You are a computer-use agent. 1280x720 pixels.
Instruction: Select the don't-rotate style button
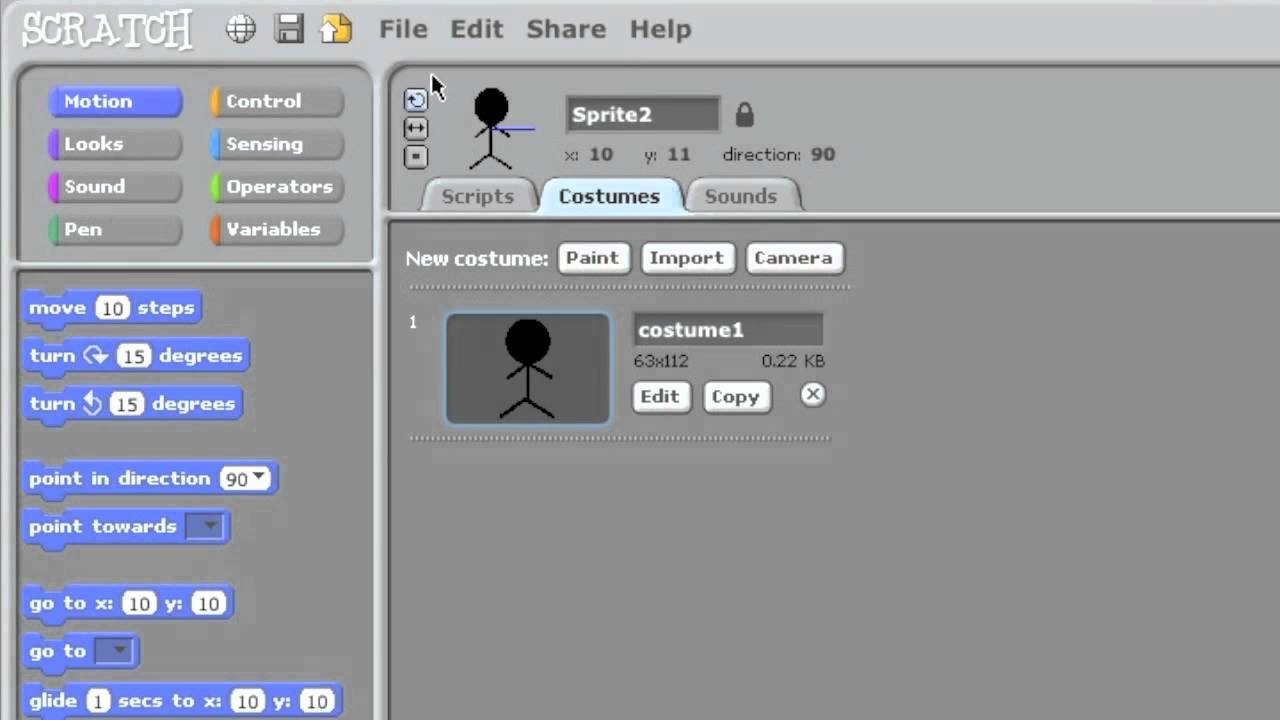(x=416, y=157)
